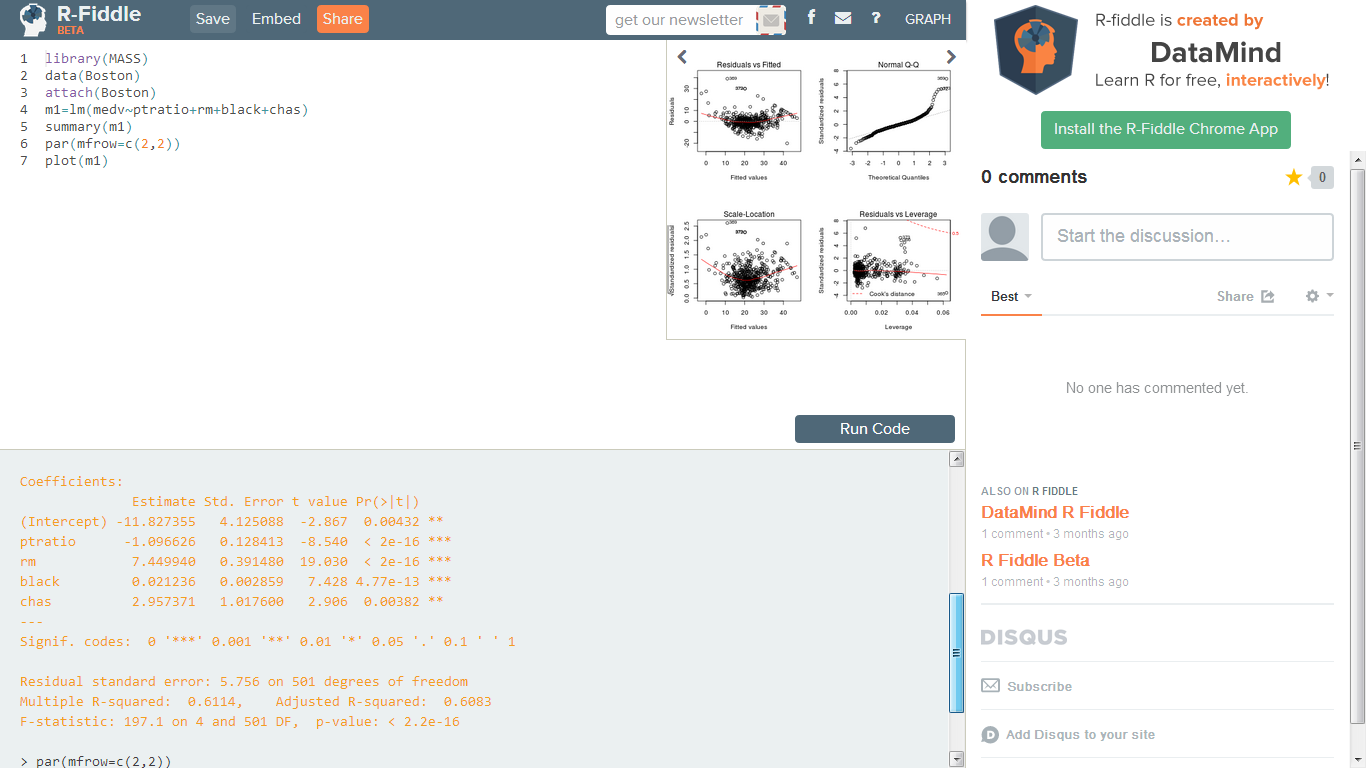Open the Disqus Share menu
1366x768 pixels.
point(1245,296)
